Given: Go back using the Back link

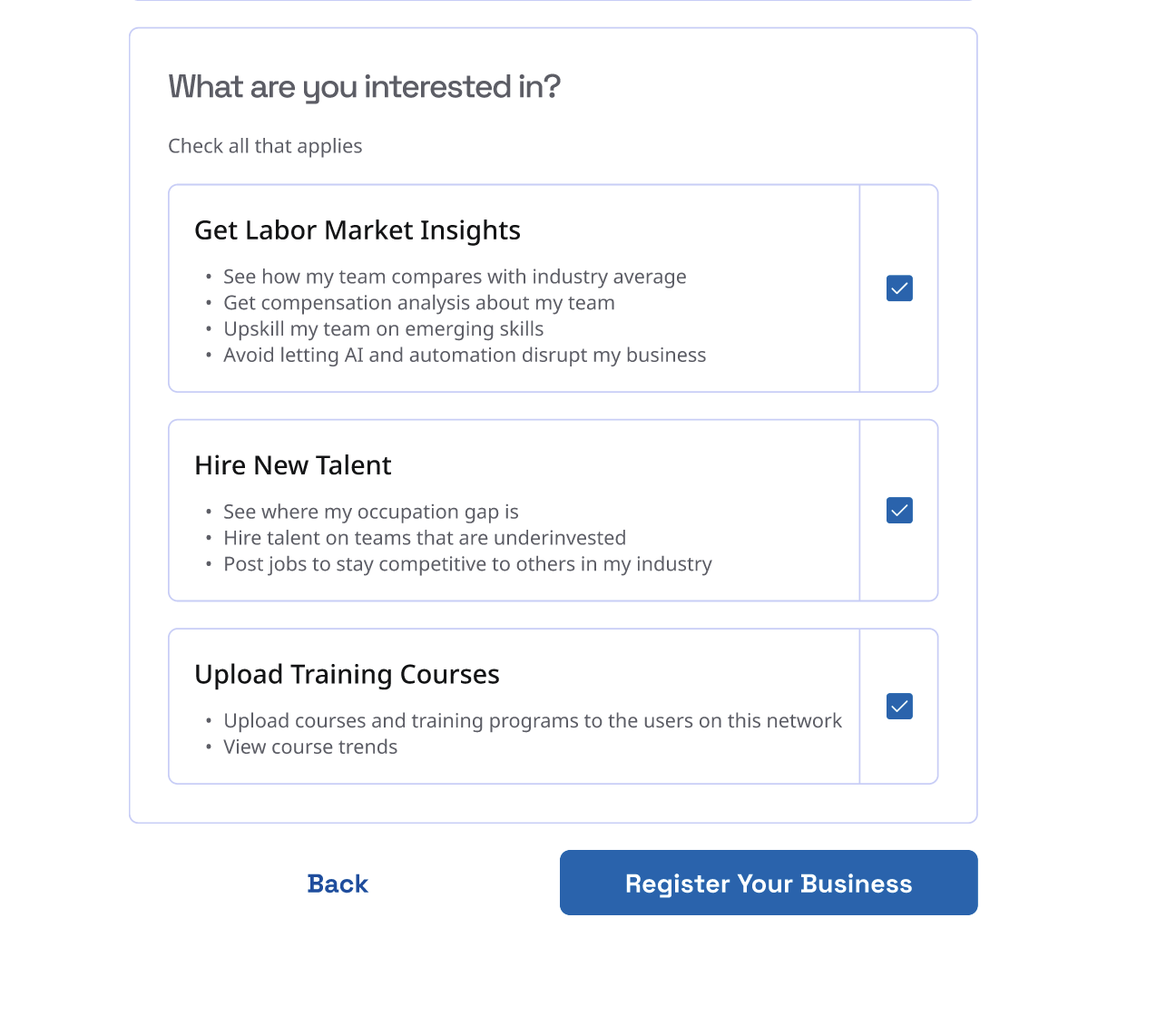Looking at the screenshot, I should tap(338, 883).
